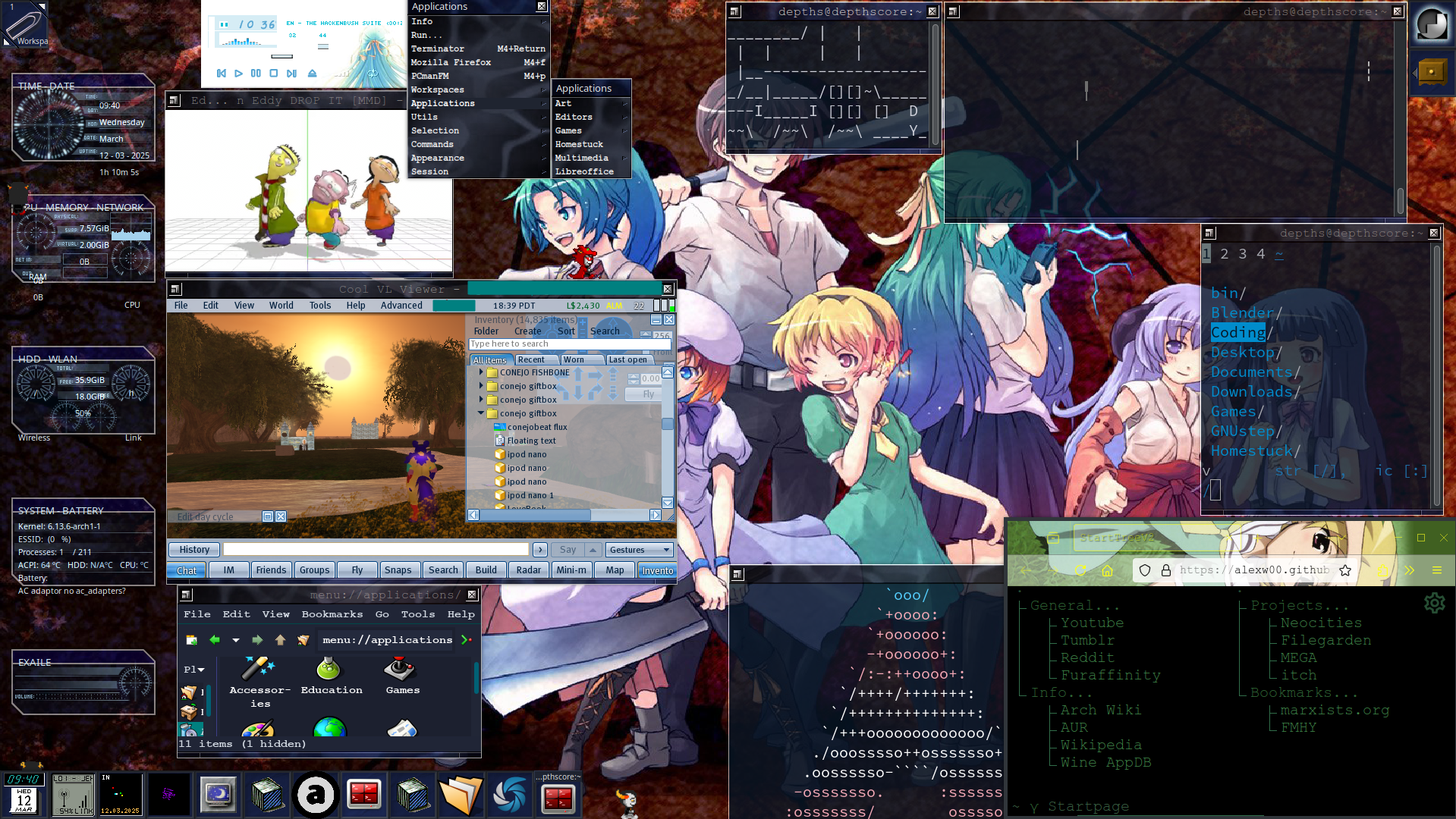Screen dimensions: 1456x819
Task: Click in the inventory search field
Action: pos(570,344)
